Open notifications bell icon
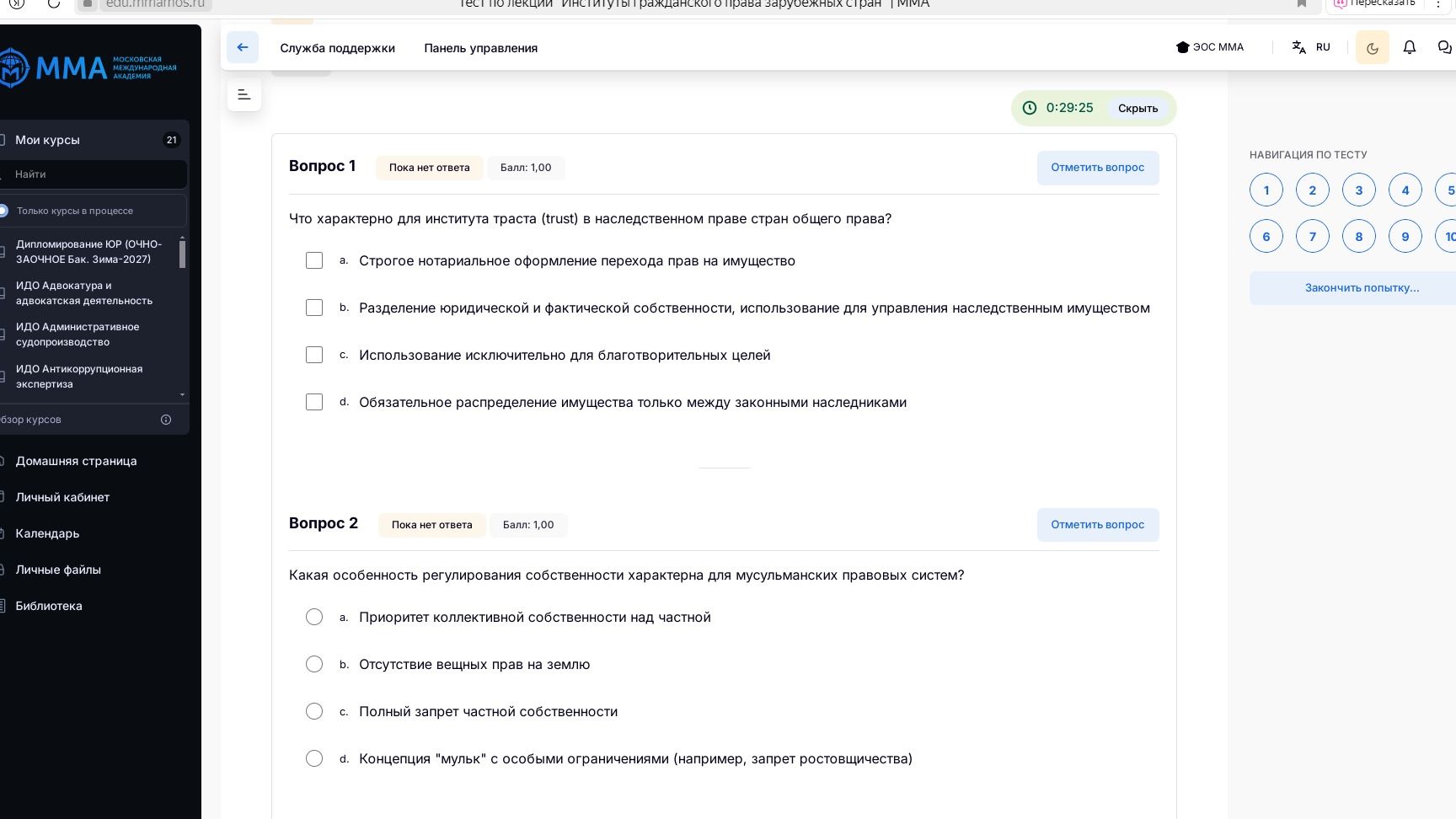The width and height of the screenshot is (1456, 819). tap(1410, 47)
